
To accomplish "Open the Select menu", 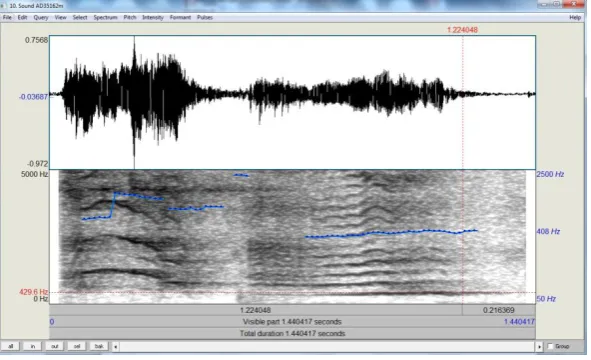I will point(80,17).
